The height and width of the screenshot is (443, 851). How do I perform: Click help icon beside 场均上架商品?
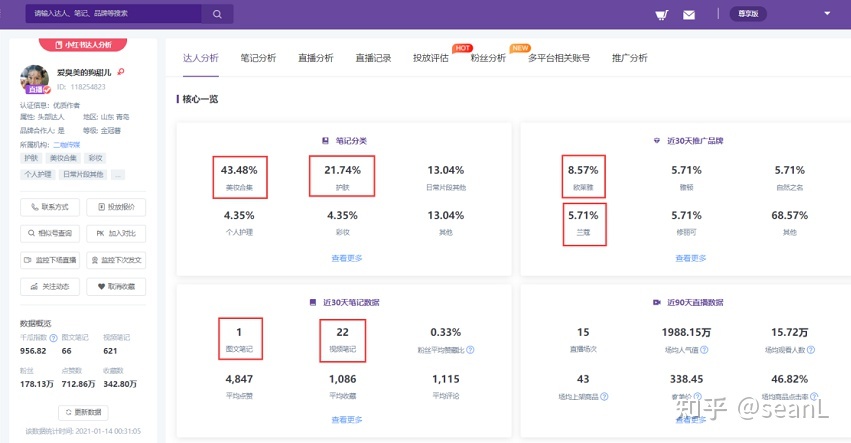[x=604, y=397]
